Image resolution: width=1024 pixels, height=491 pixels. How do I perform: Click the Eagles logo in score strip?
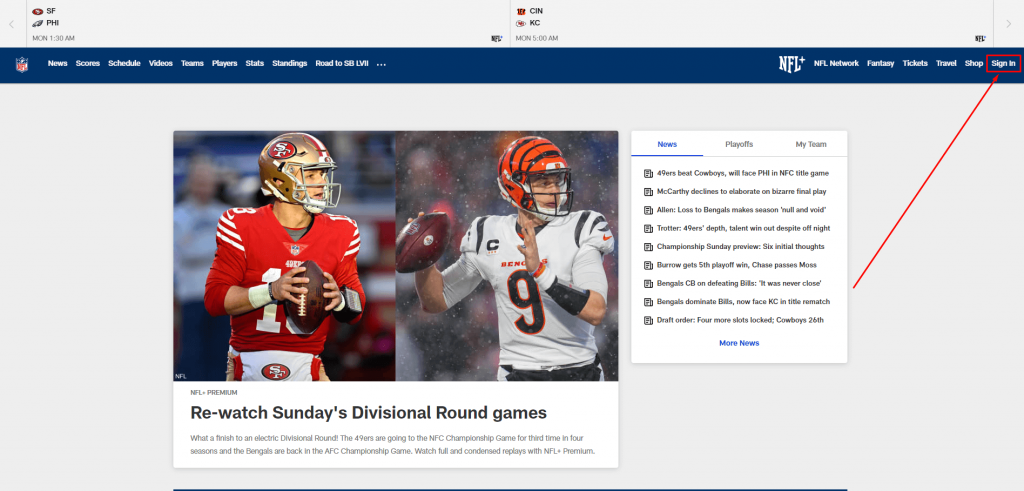38,23
